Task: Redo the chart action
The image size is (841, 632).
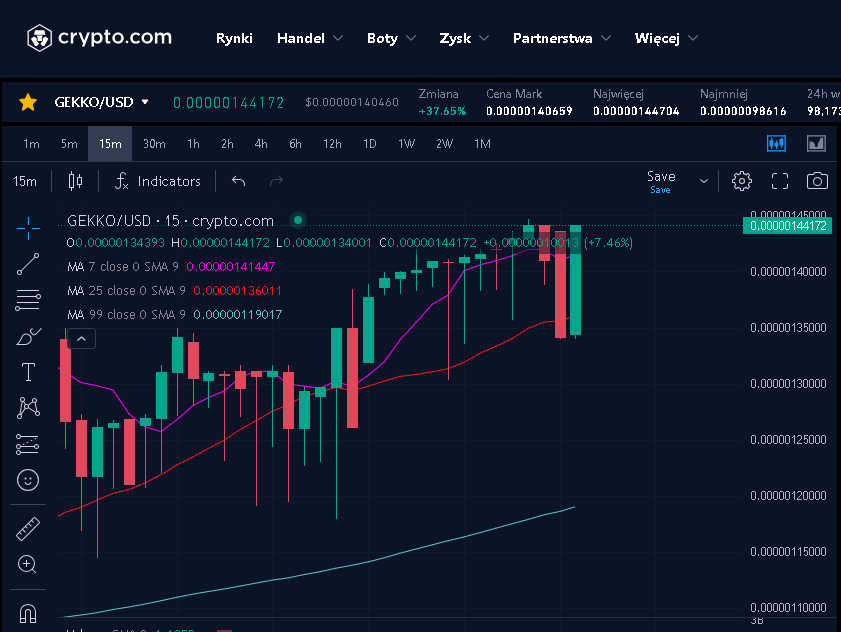Action: tap(276, 181)
